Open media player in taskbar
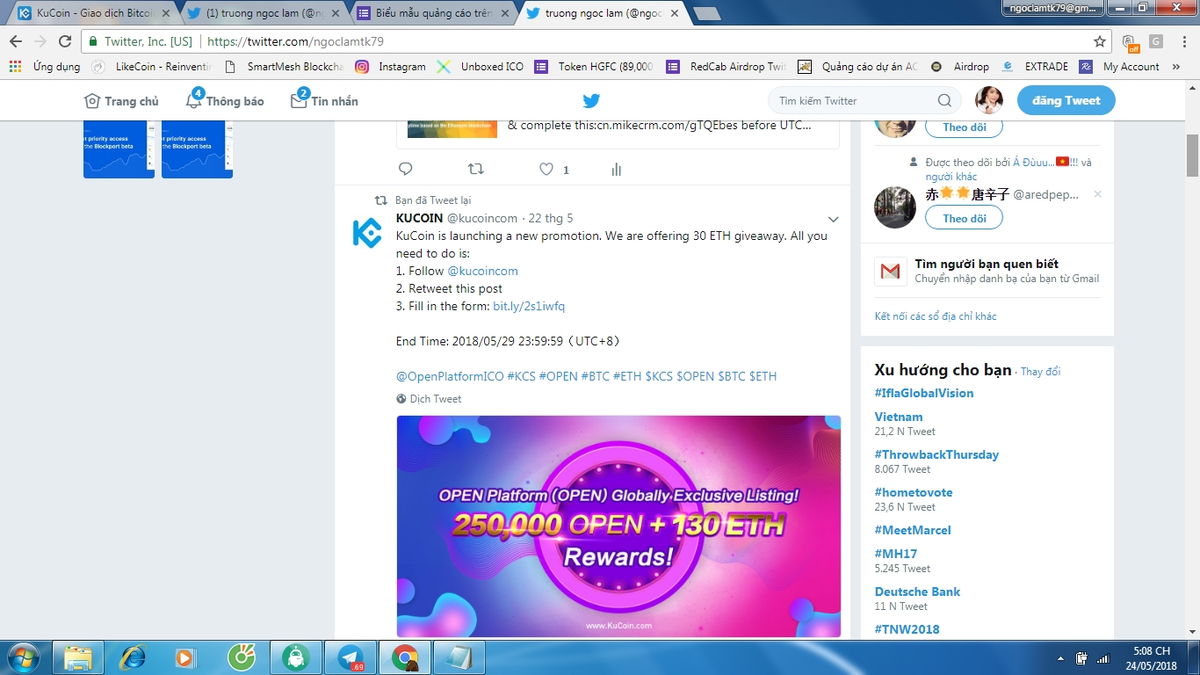The width and height of the screenshot is (1200, 675). (186, 657)
